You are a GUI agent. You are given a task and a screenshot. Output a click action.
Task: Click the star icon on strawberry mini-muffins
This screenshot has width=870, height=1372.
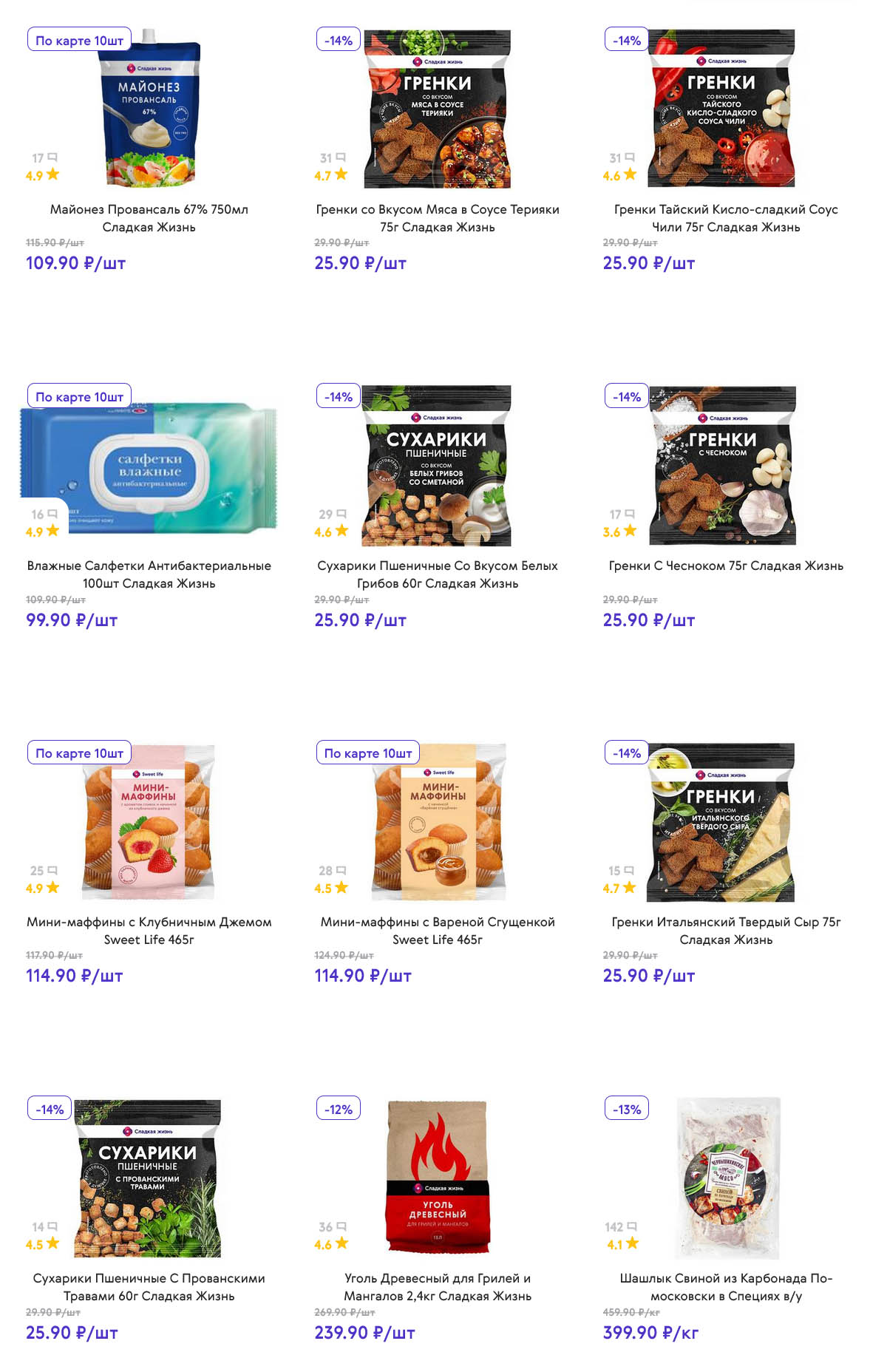tap(52, 887)
